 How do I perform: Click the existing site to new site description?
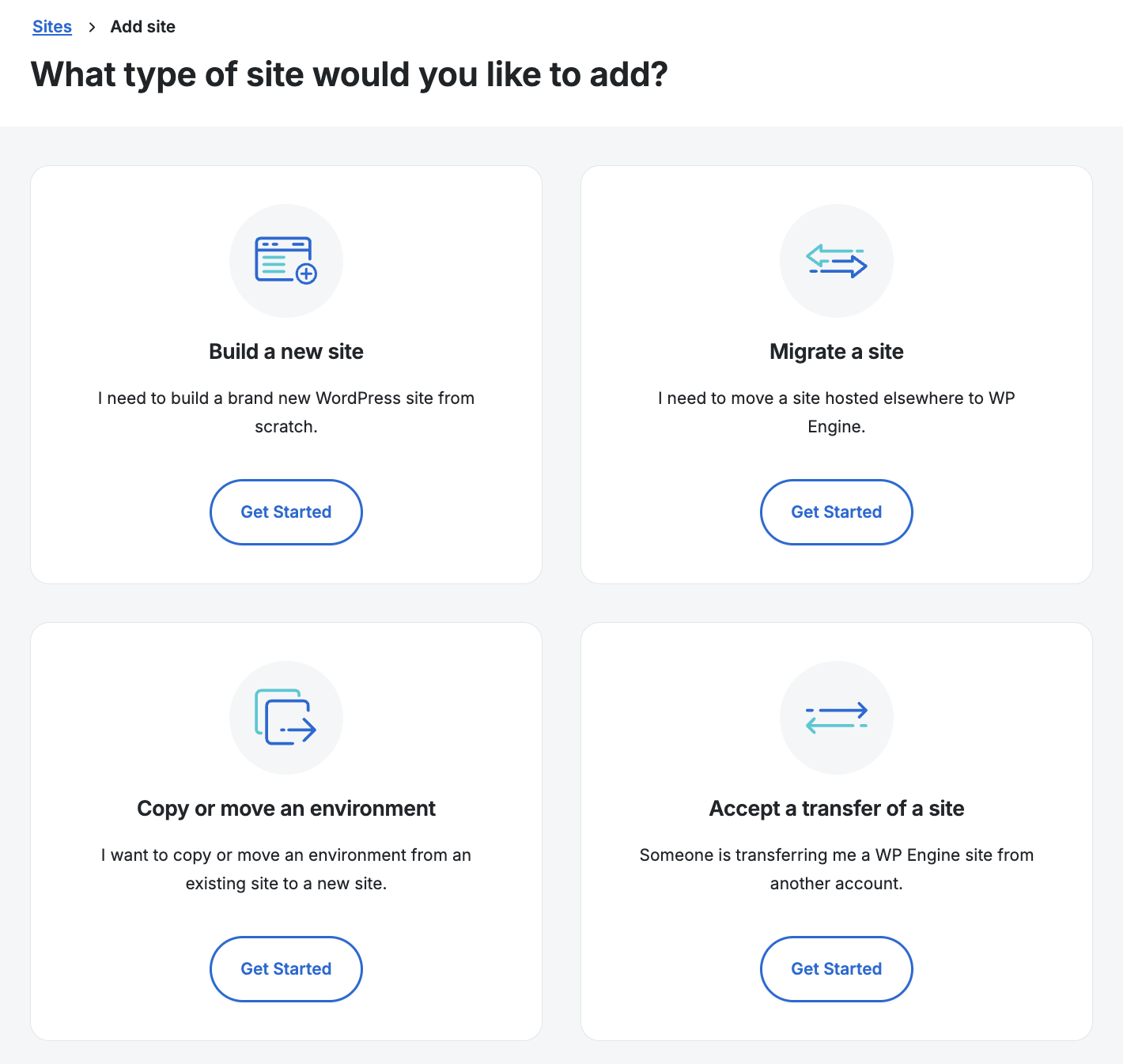tap(285, 869)
